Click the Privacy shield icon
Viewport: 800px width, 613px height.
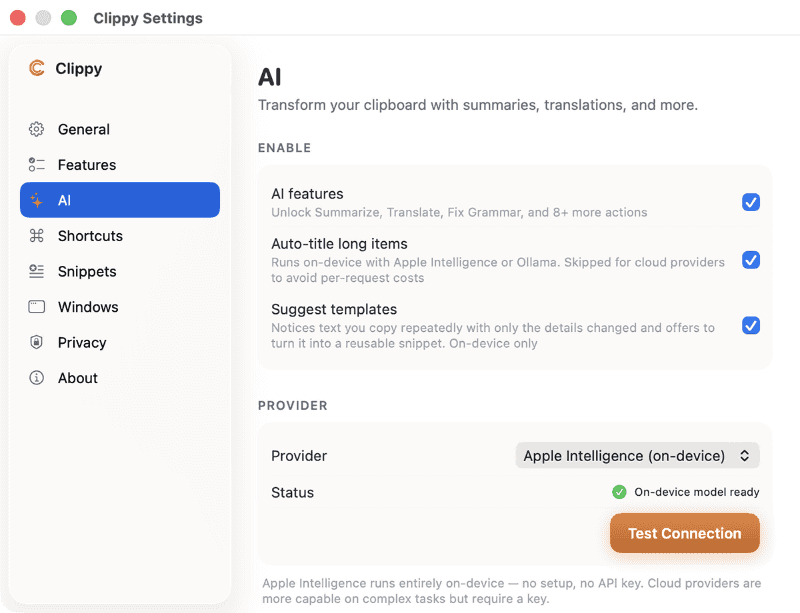pyautogui.click(x=36, y=342)
